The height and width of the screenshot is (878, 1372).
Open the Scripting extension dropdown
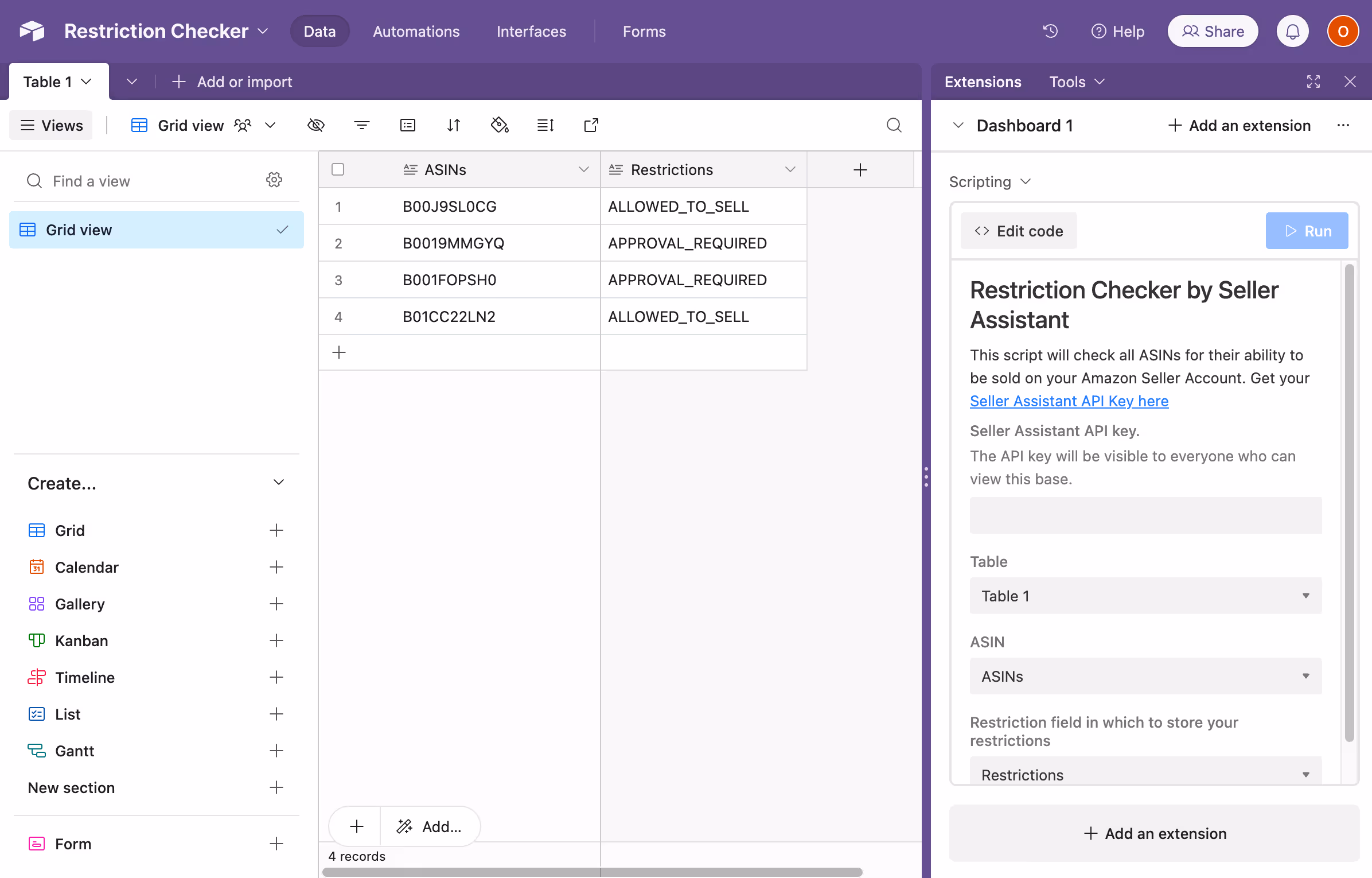(990, 182)
